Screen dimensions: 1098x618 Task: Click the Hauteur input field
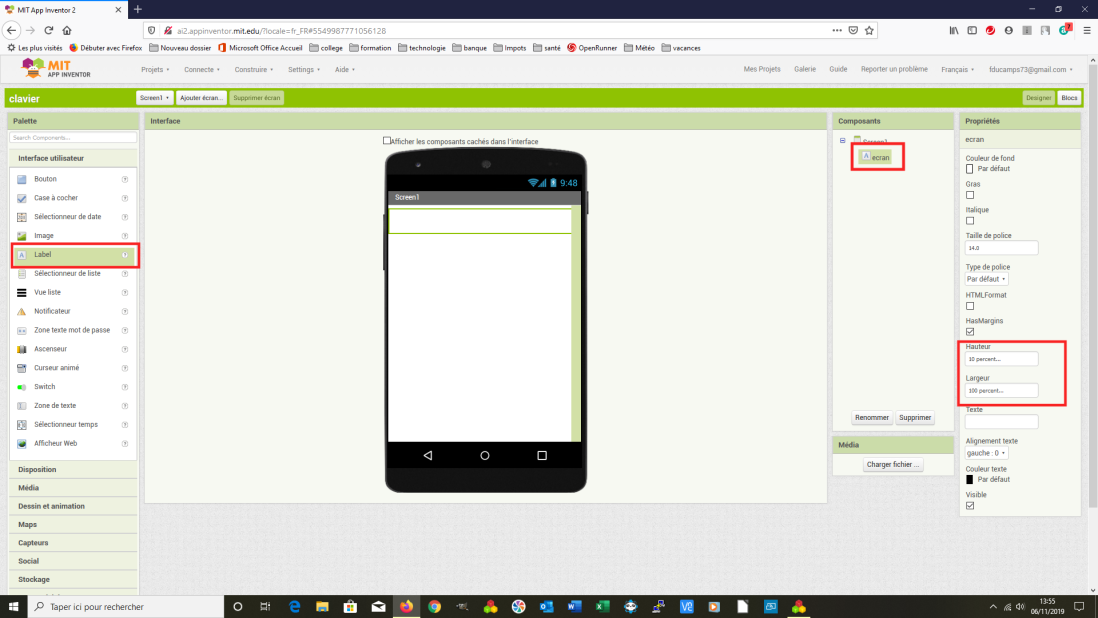tap(1001, 359)
